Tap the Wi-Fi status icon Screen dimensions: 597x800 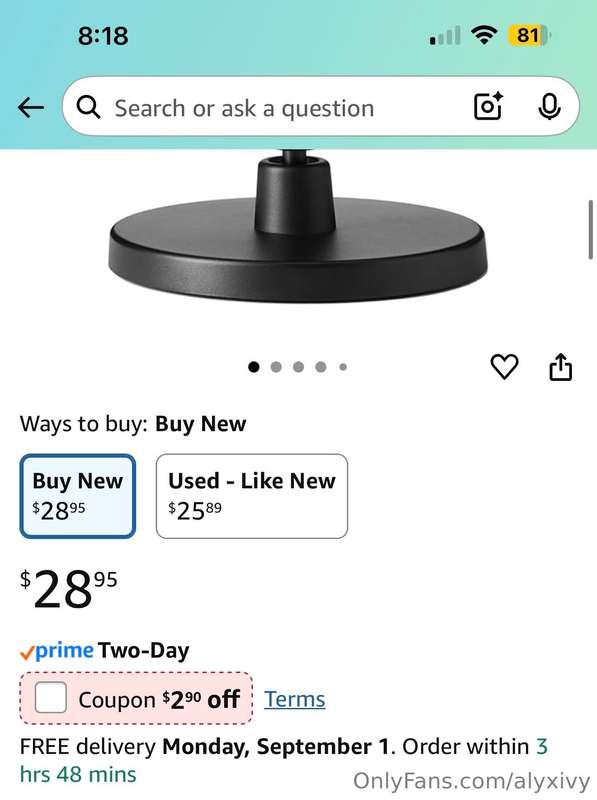point(484,35)
